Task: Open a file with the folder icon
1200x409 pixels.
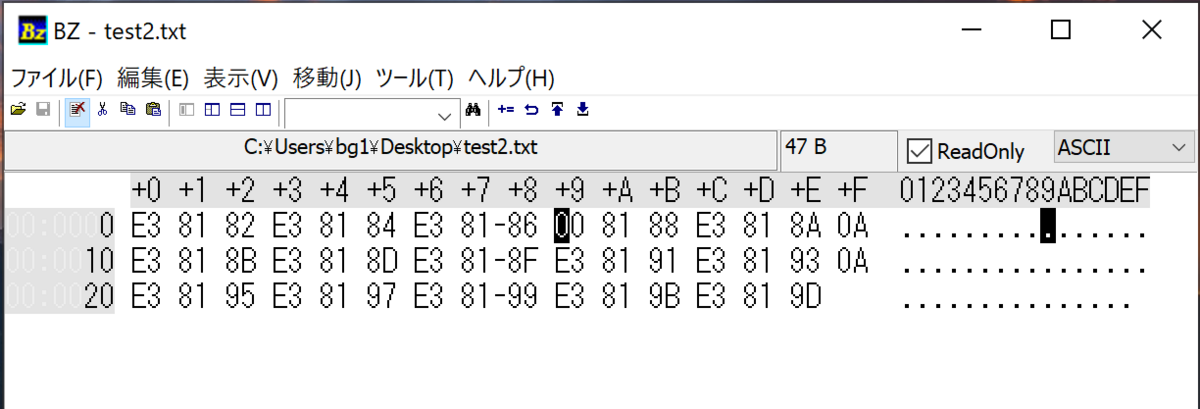Action: (x=19, y=110)
